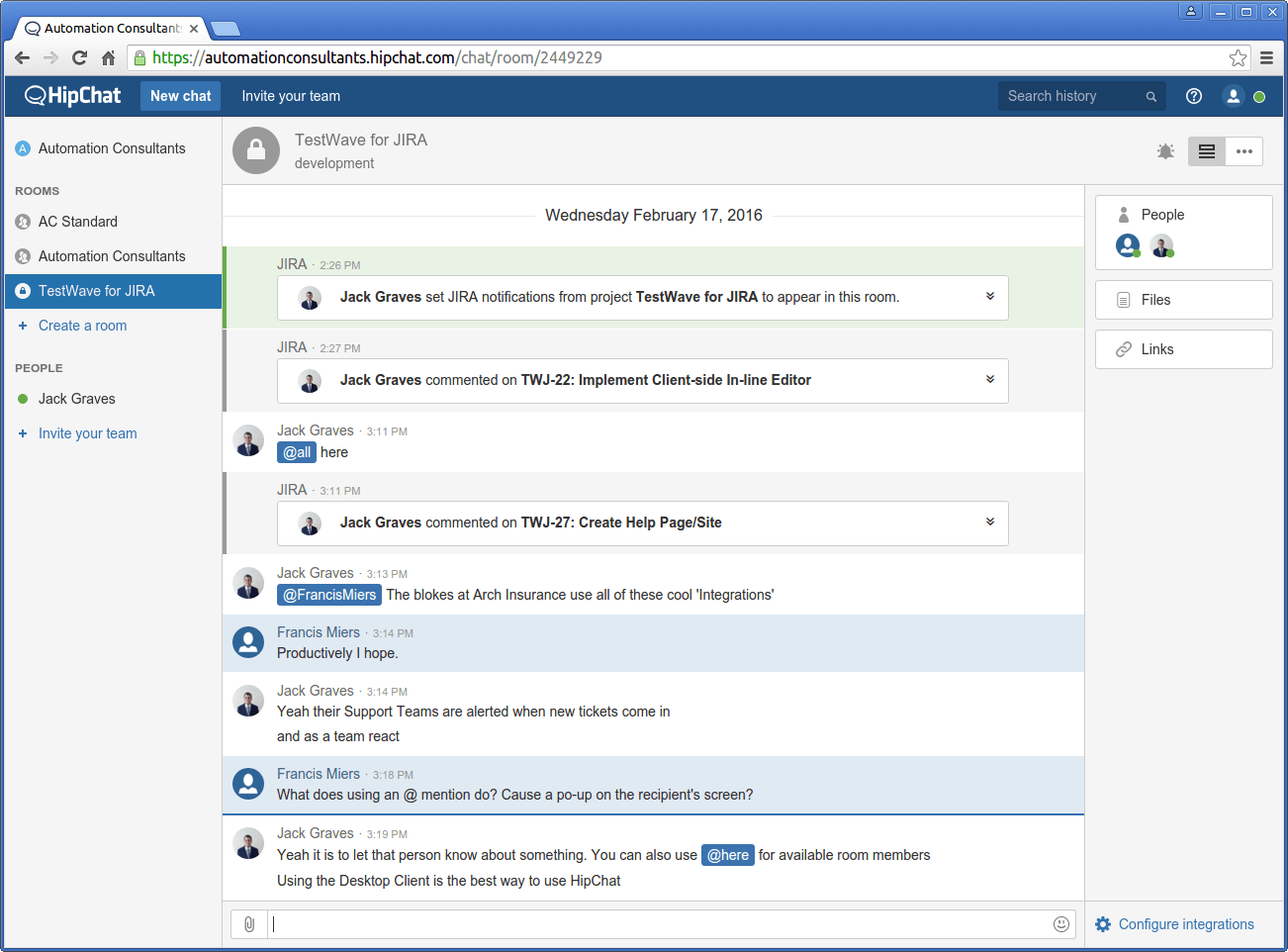Open the help question mark icon

1194,96
